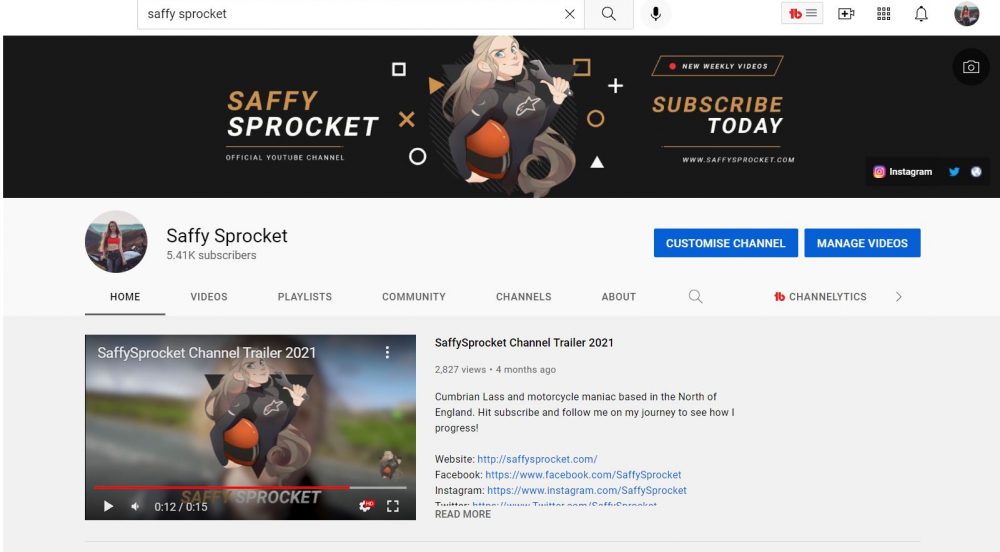
Task: Open the account avatar menu
Action: coord(966,14)
